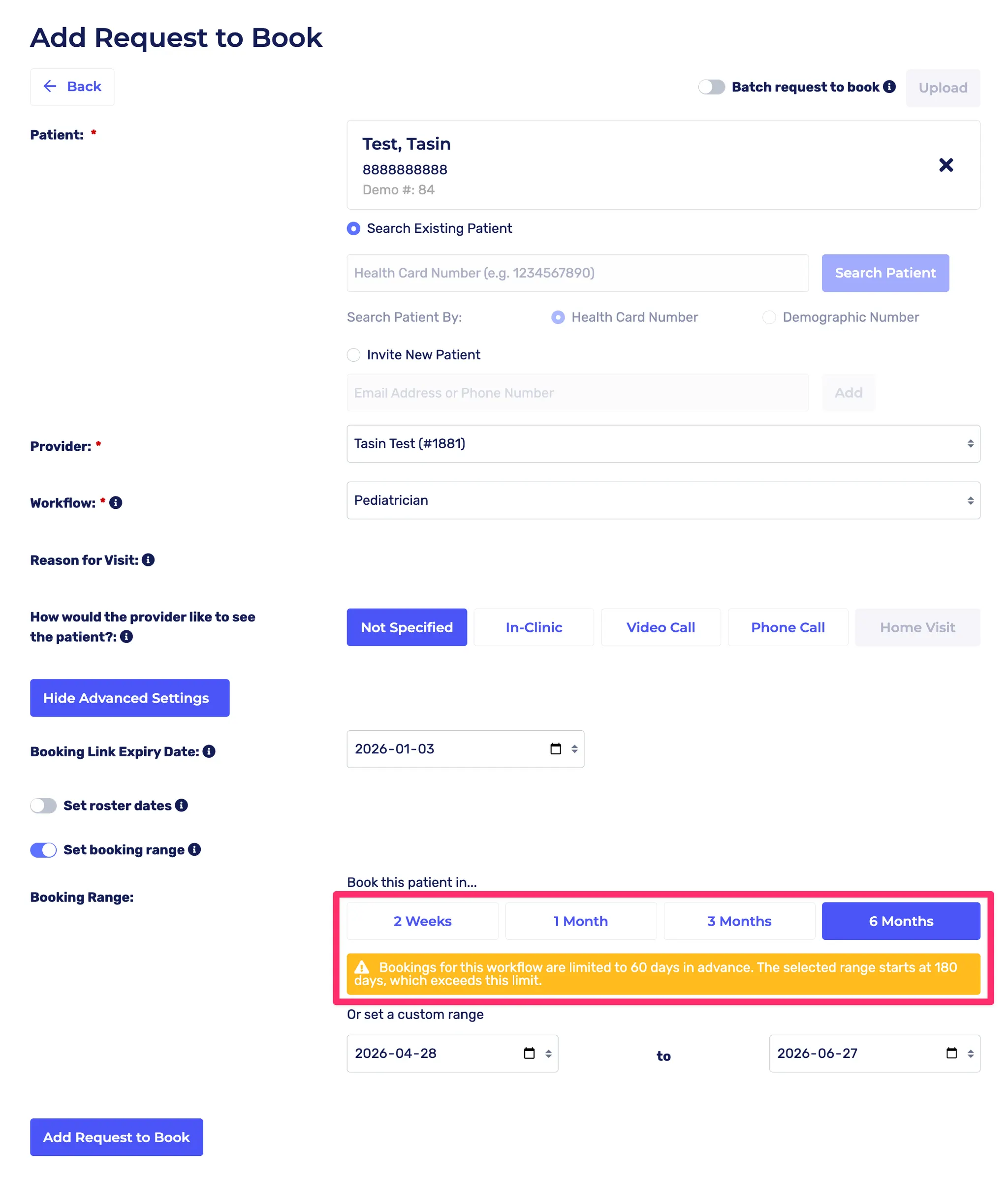Remove selected patient with X icon
1008x1177 pixels.
945,165
